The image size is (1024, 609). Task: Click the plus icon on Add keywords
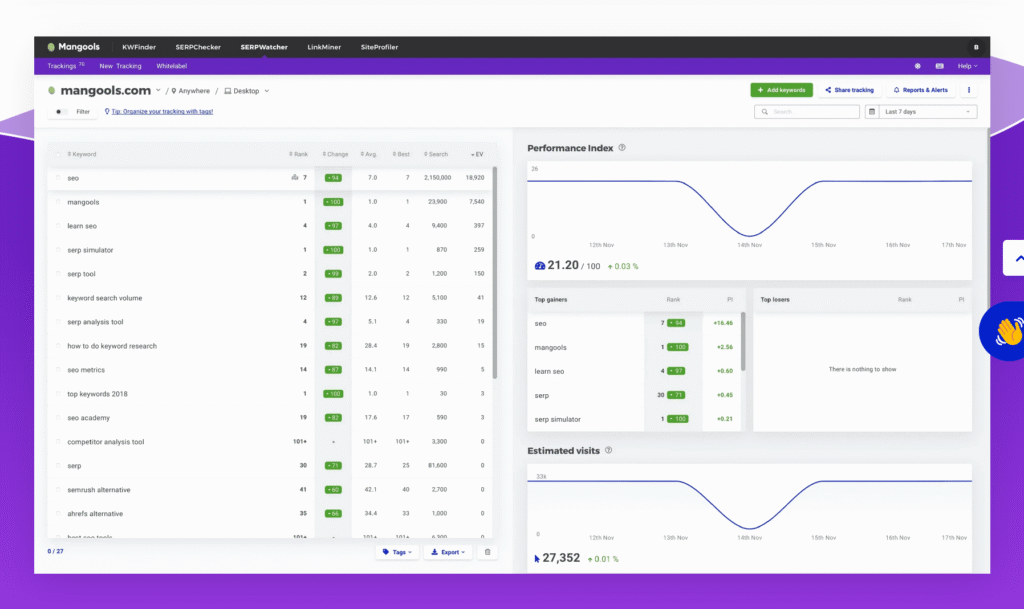point(760,90)
